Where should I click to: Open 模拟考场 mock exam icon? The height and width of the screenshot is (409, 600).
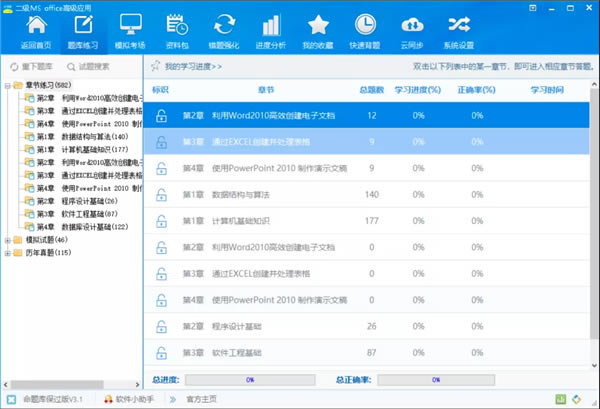(131, 26)
